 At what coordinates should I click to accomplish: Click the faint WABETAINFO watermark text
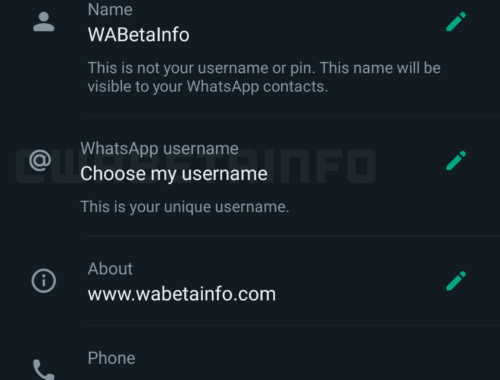coord(196,166)
